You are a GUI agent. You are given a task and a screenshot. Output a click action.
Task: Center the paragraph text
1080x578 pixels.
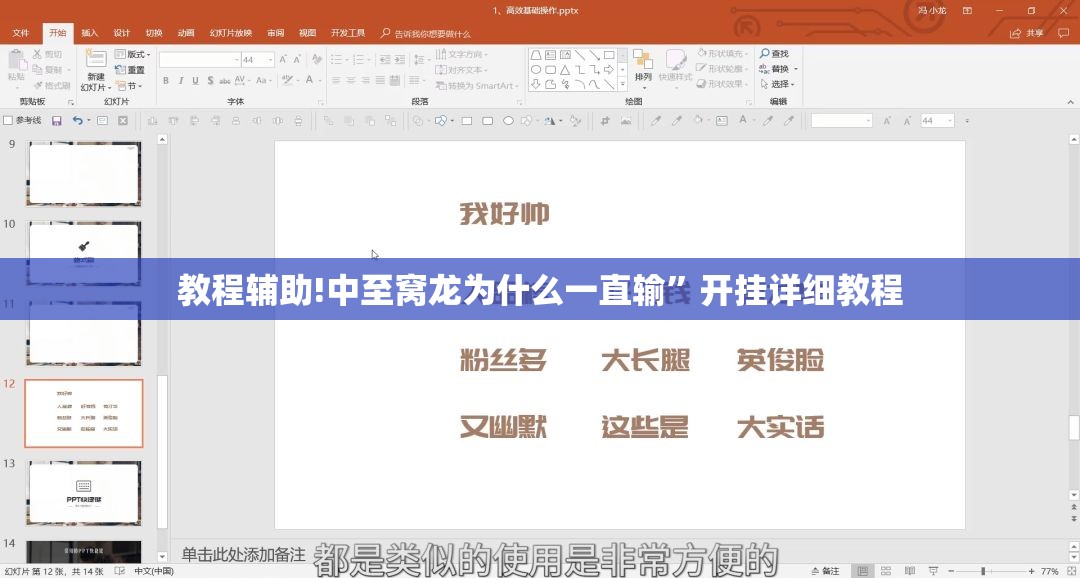351,81
